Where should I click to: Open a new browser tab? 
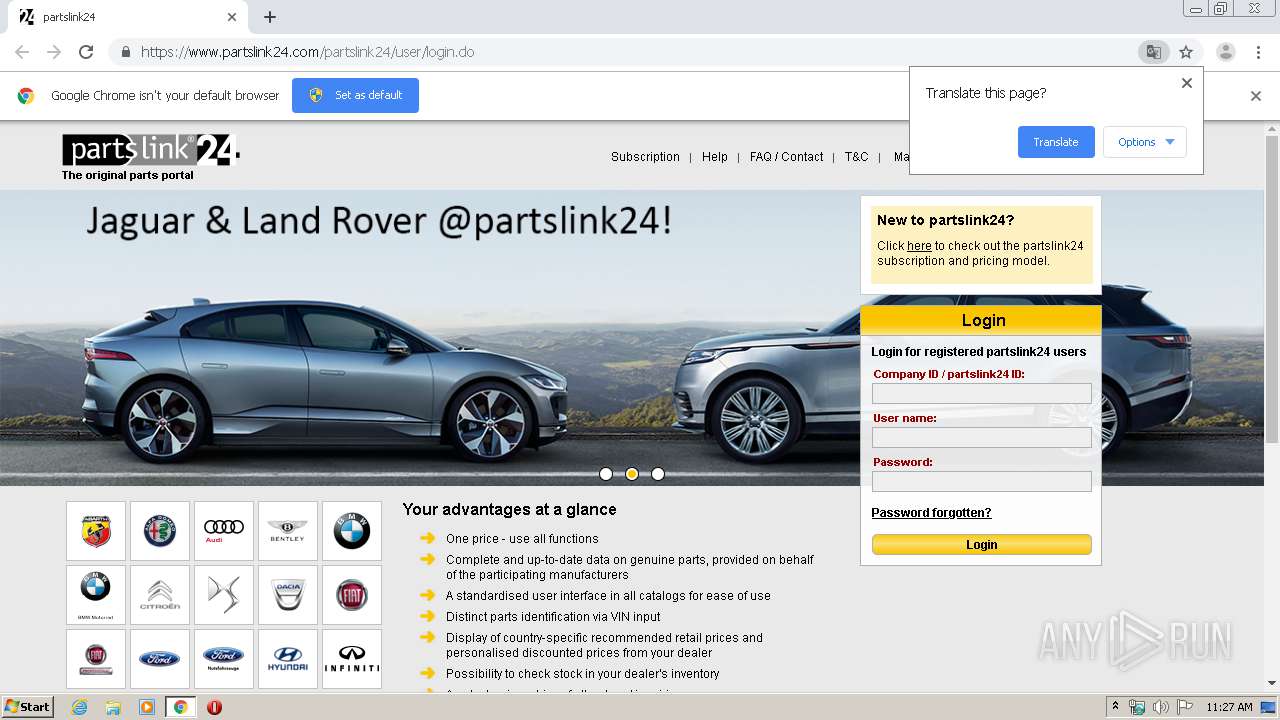coord(270,17)
